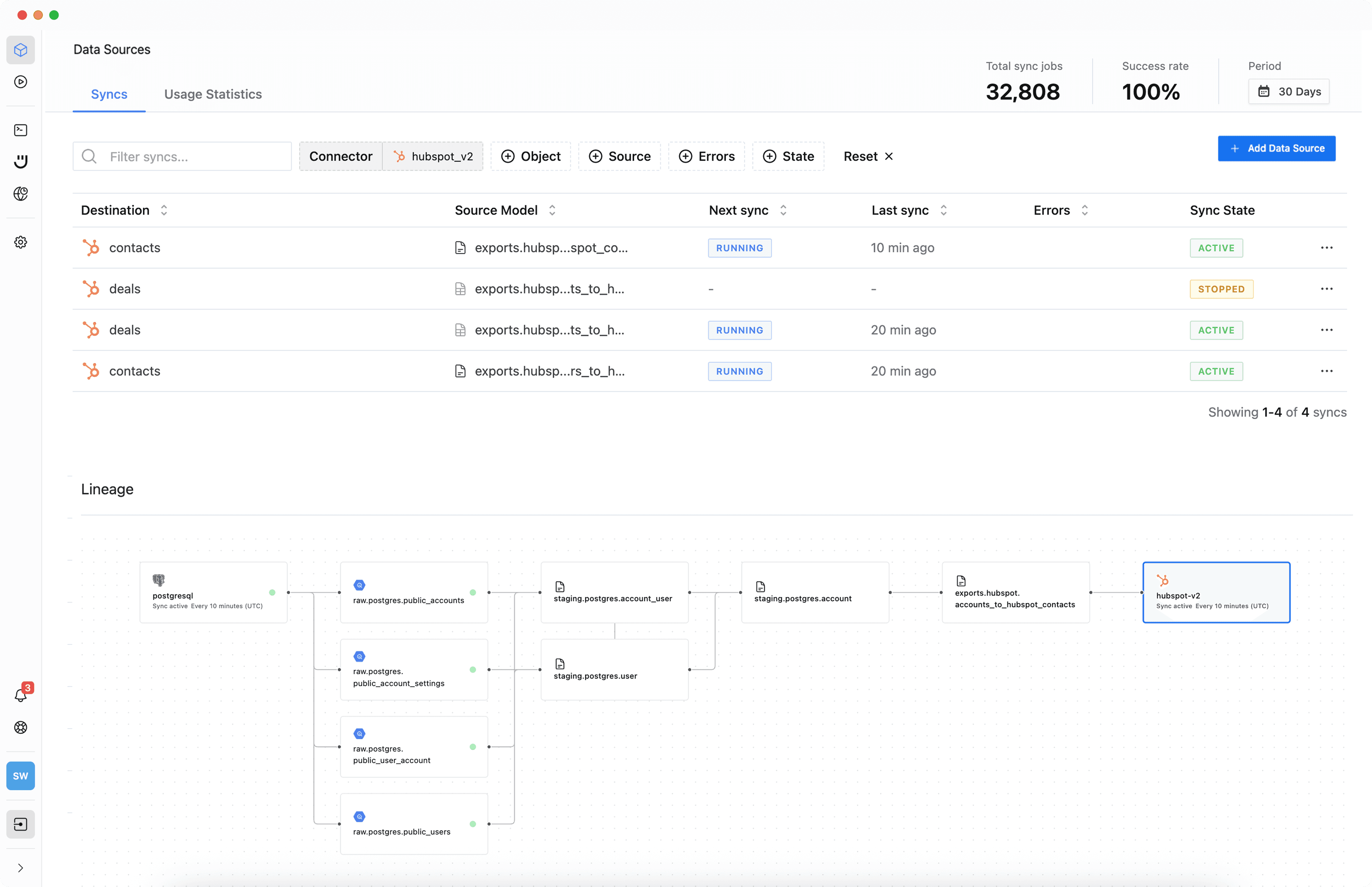This screenshot has width=1372, height=887.
Task: Click the STOPPED sync state badge
Action: coord(1221,289)
